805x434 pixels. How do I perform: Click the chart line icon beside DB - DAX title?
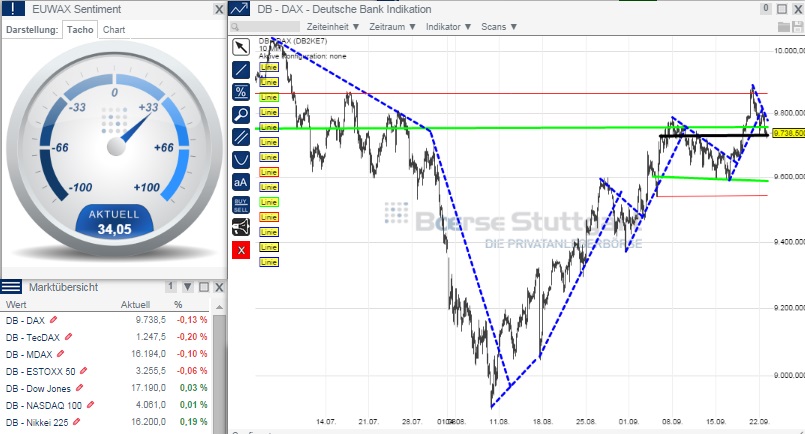click(x=239, y=9)
